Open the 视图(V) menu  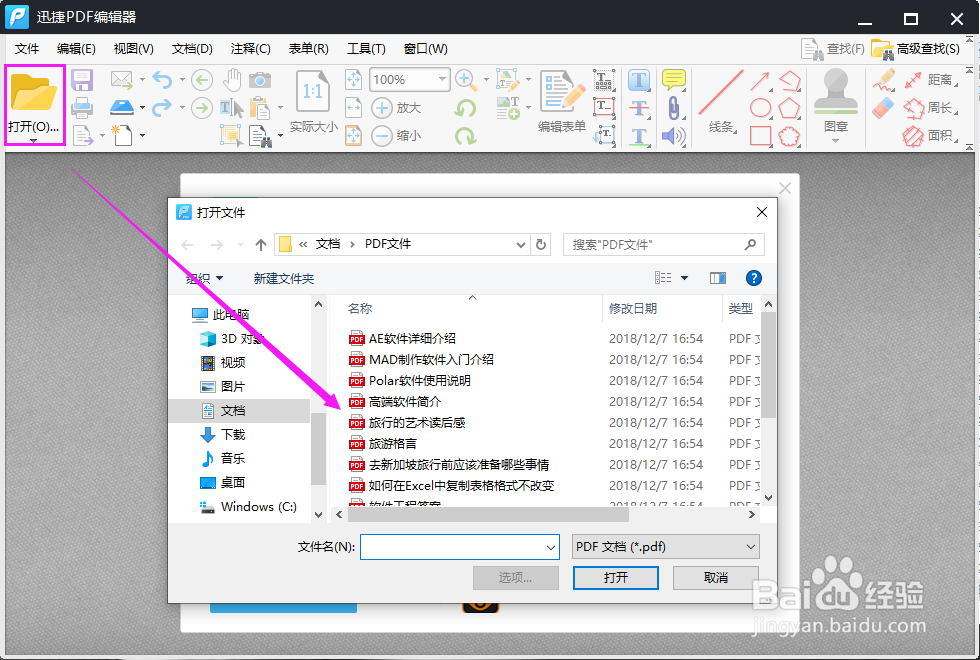[x=134, y=49]
